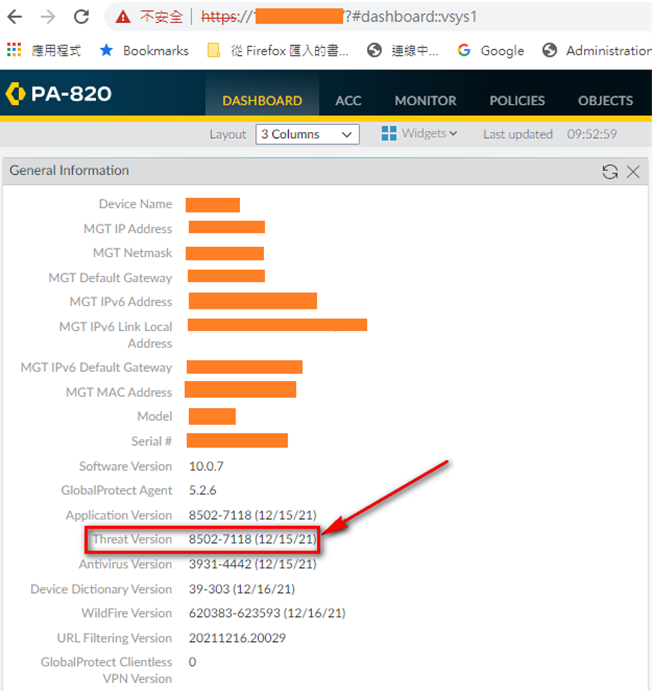Click the Palo Alto PA-820 logo
This screenshot has height=691, width=653.
59,93
